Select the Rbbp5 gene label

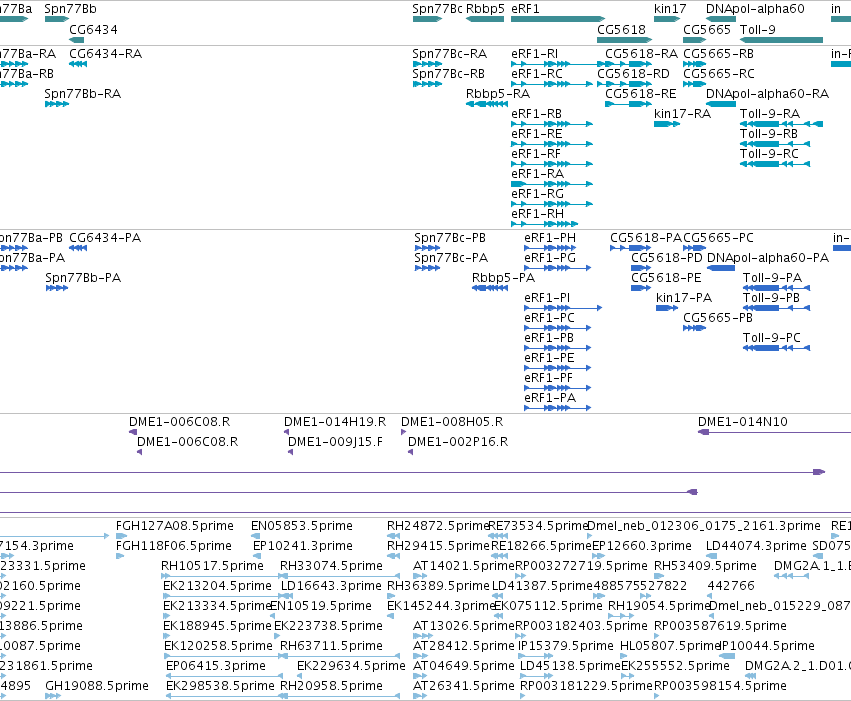pos(485,9)
